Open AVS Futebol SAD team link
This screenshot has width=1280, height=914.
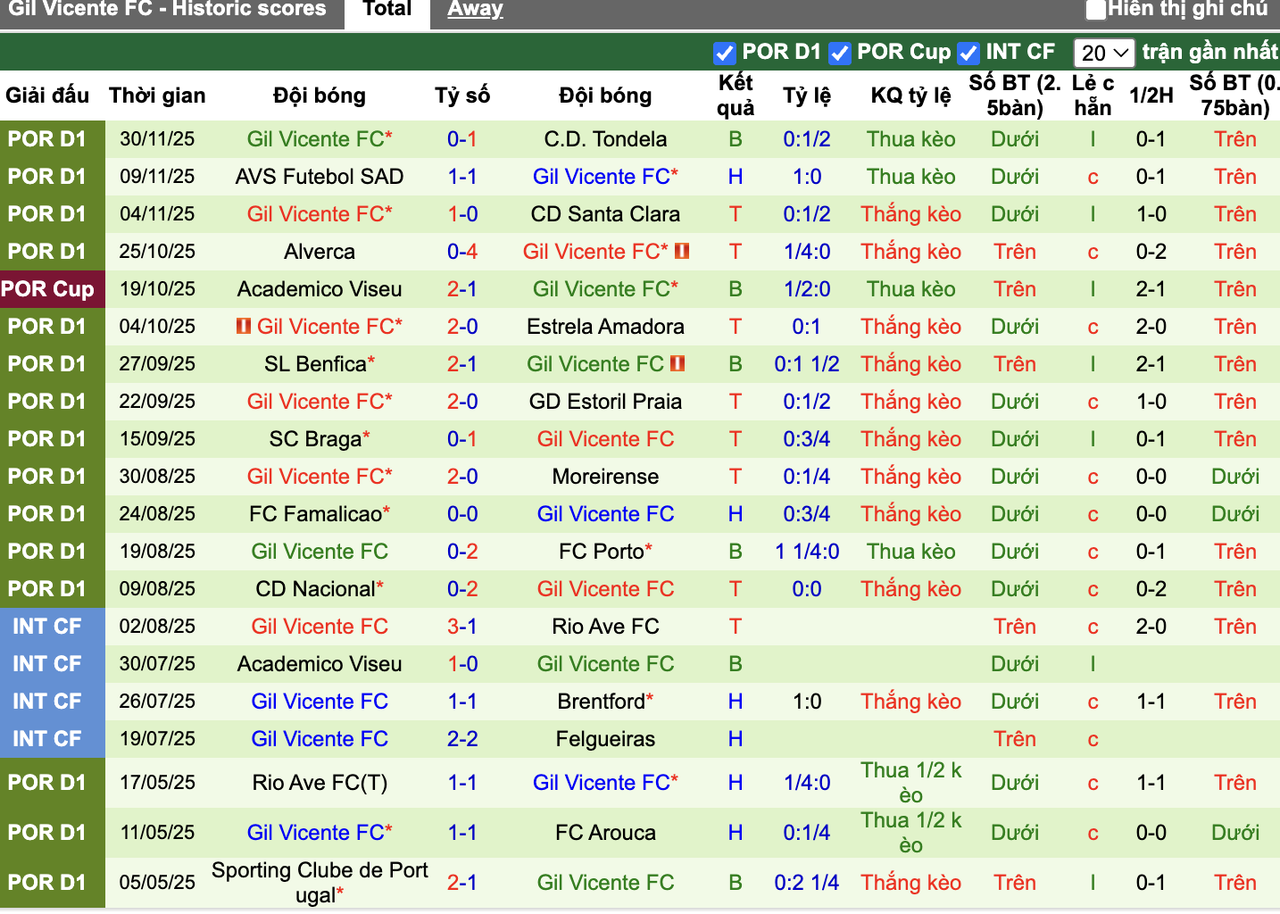(x=320, y=177)
